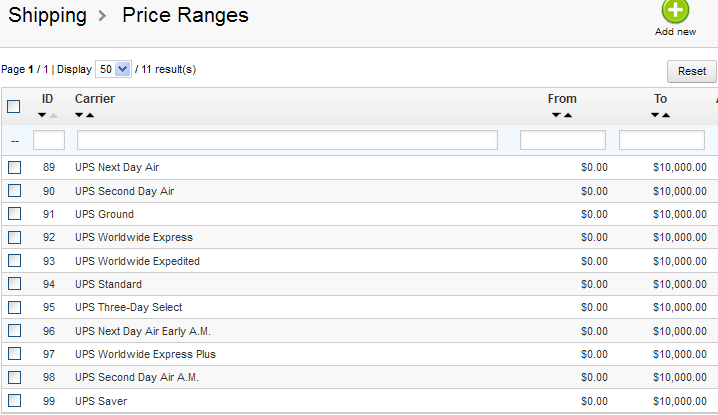Image resolution: width=718 pixels, height=415 pixels.
Task: Open UPS Saver carrier entry
Action: pyautogui.click(x=101, y=401)
